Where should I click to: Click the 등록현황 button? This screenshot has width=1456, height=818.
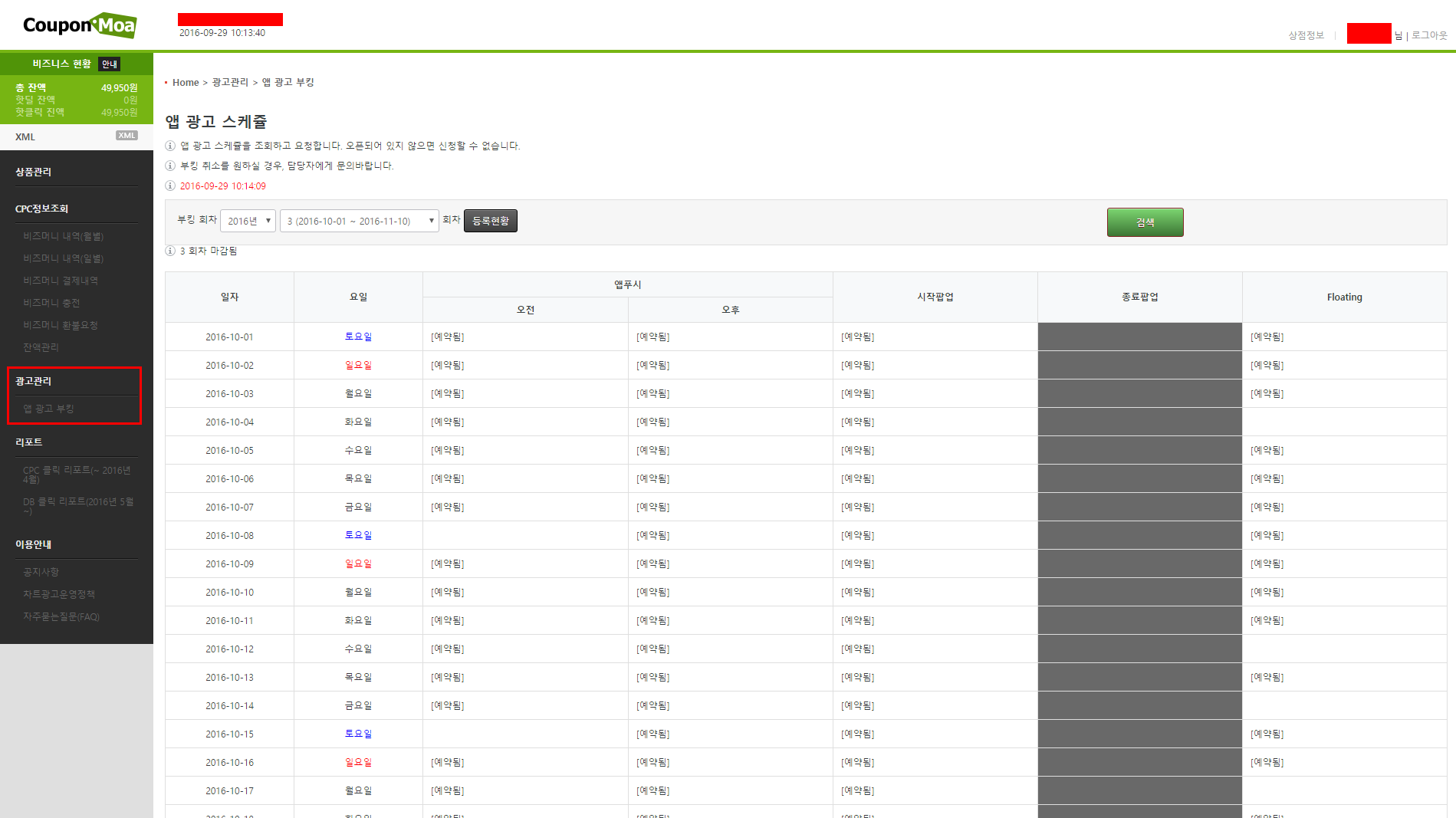[490, 221]
